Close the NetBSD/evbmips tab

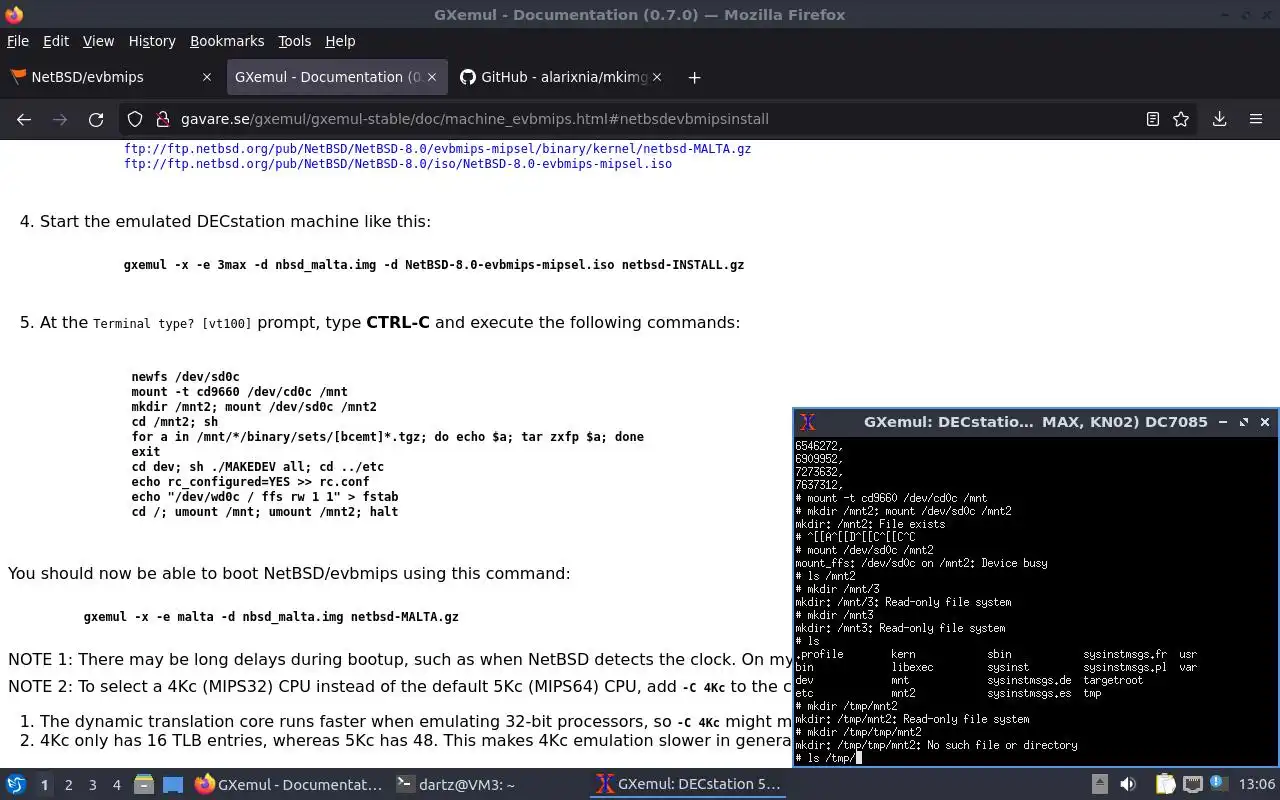pyautogui.click(x=207, y=77)
